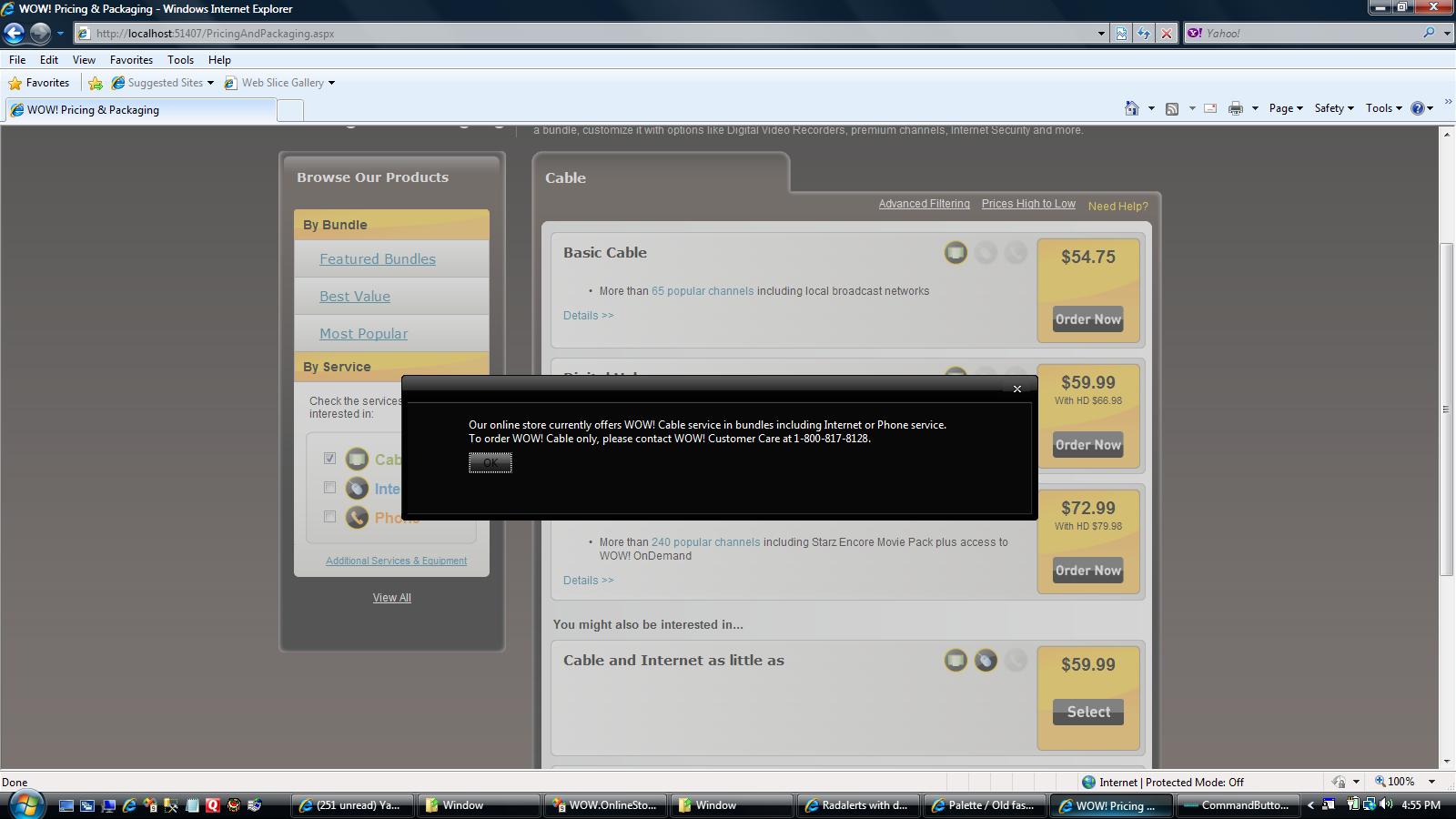This screenshot has width=1456, height=819.
Task: Click the Print icon in command bar
Action: [1235, 108]
